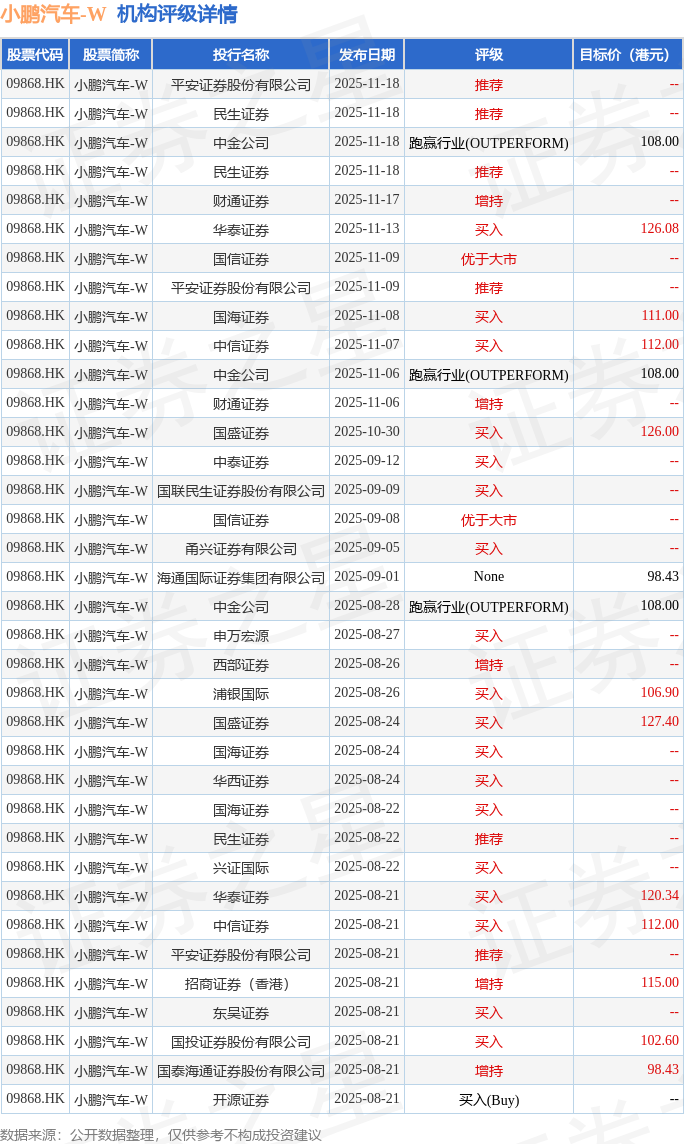Select the date 2025-09-05
The height and width of the screenshot is (1144, 684).
[x=367, y=548]
